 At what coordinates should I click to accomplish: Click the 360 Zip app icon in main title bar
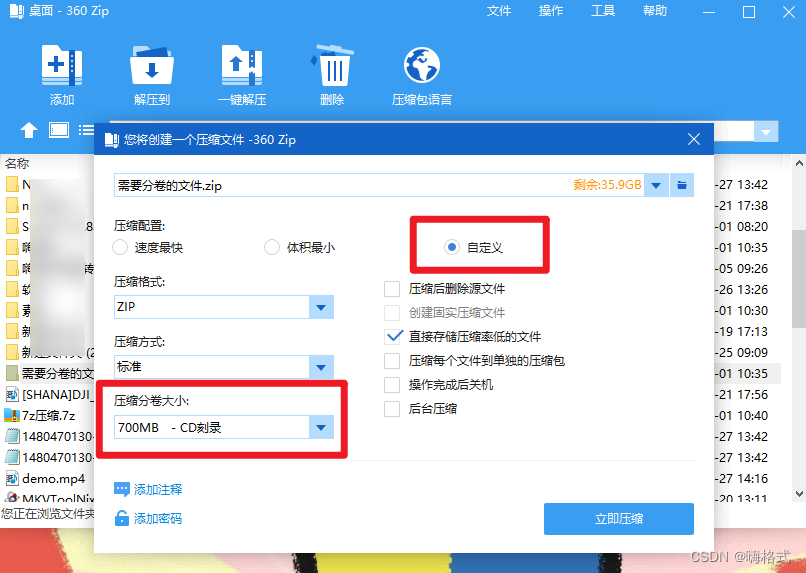16,11
